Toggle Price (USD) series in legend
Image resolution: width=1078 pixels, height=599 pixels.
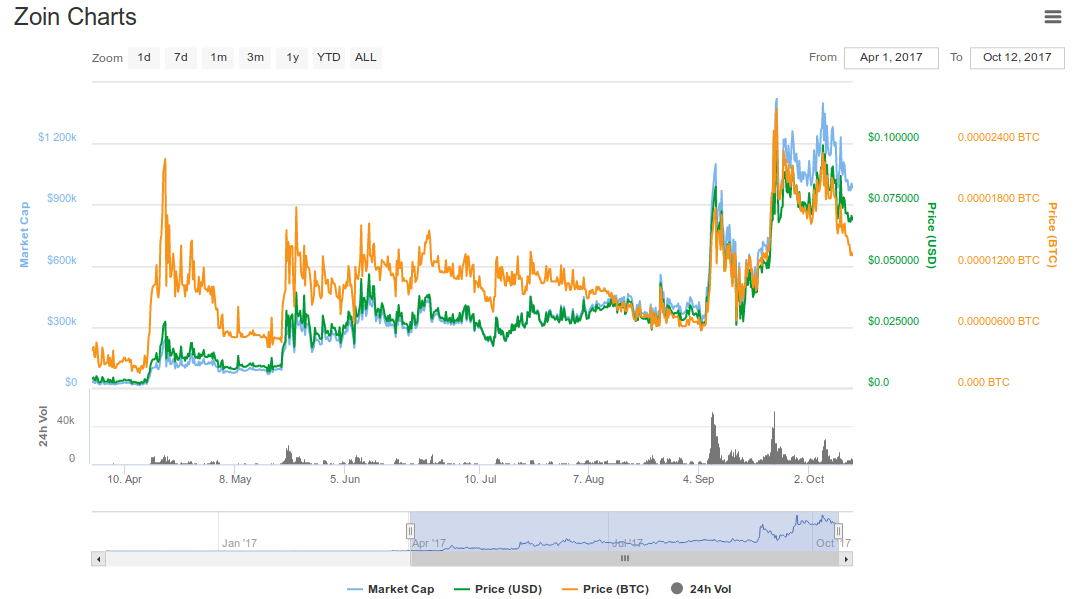point(498,589)
